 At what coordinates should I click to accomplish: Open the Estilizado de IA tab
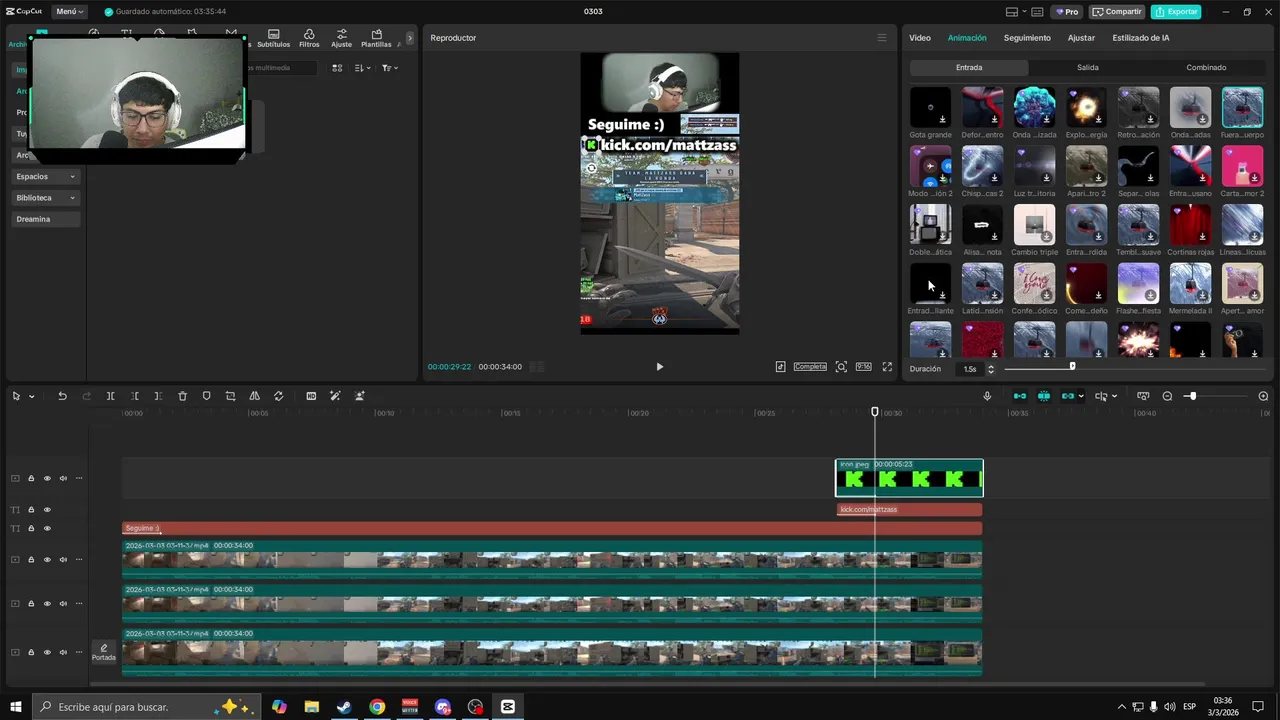pos(1141,38)
